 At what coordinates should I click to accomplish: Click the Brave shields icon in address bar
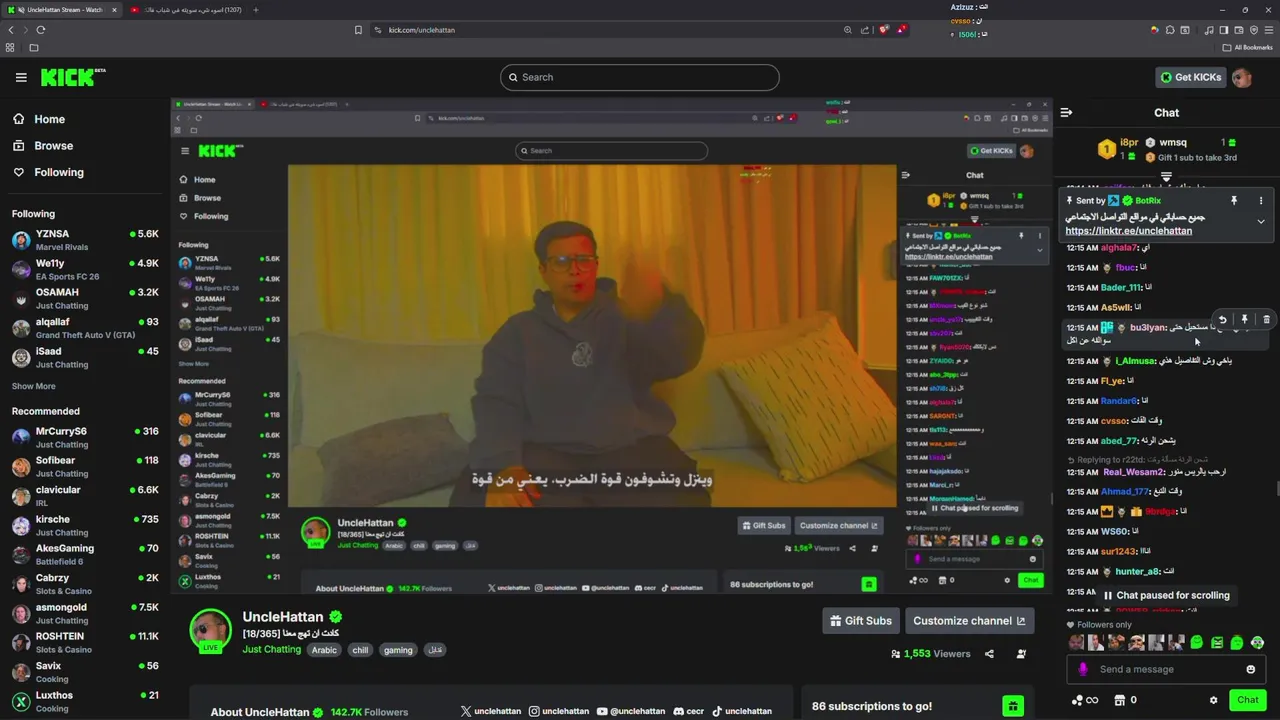[x=884, y=30]
